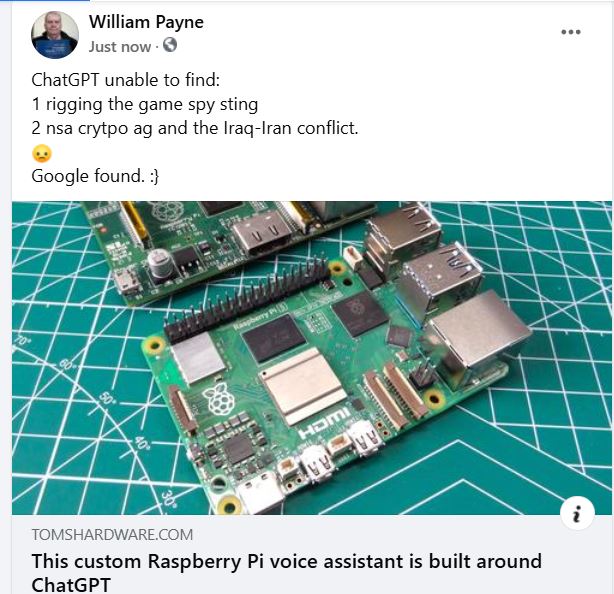
Task: Open the Raspberry Pi voice assistant headline
Action: (287, 572)
